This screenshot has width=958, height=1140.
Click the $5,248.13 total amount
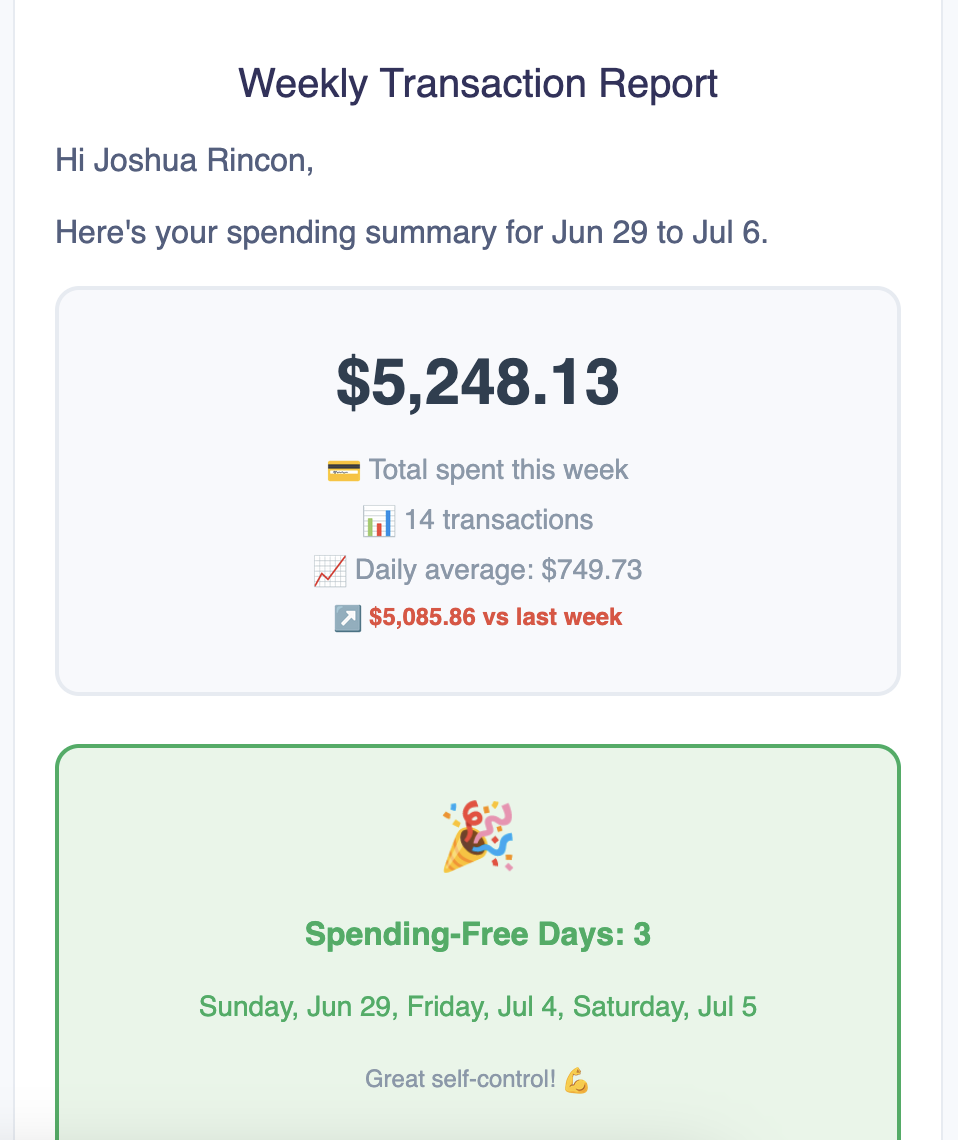point(478,382)
